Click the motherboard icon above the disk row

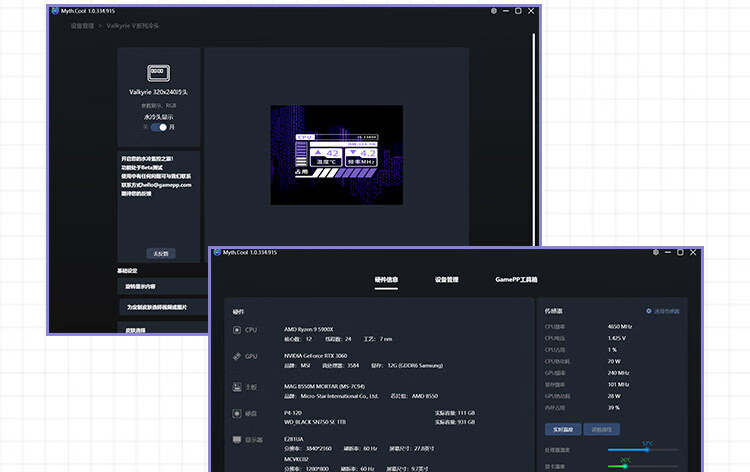click(237, 387)
